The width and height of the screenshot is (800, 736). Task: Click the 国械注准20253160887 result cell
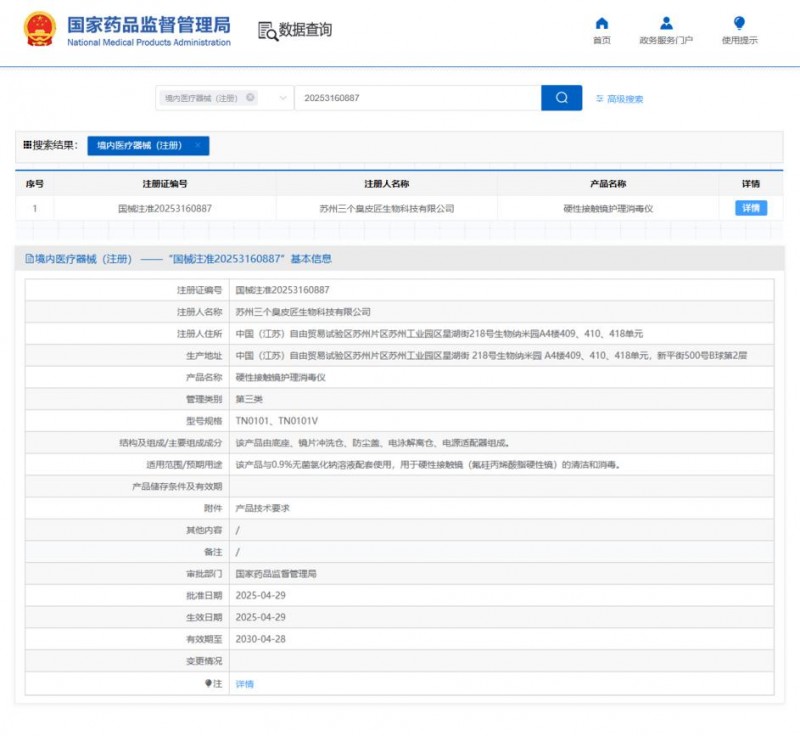pyautogui.click(x=164, y=209)
